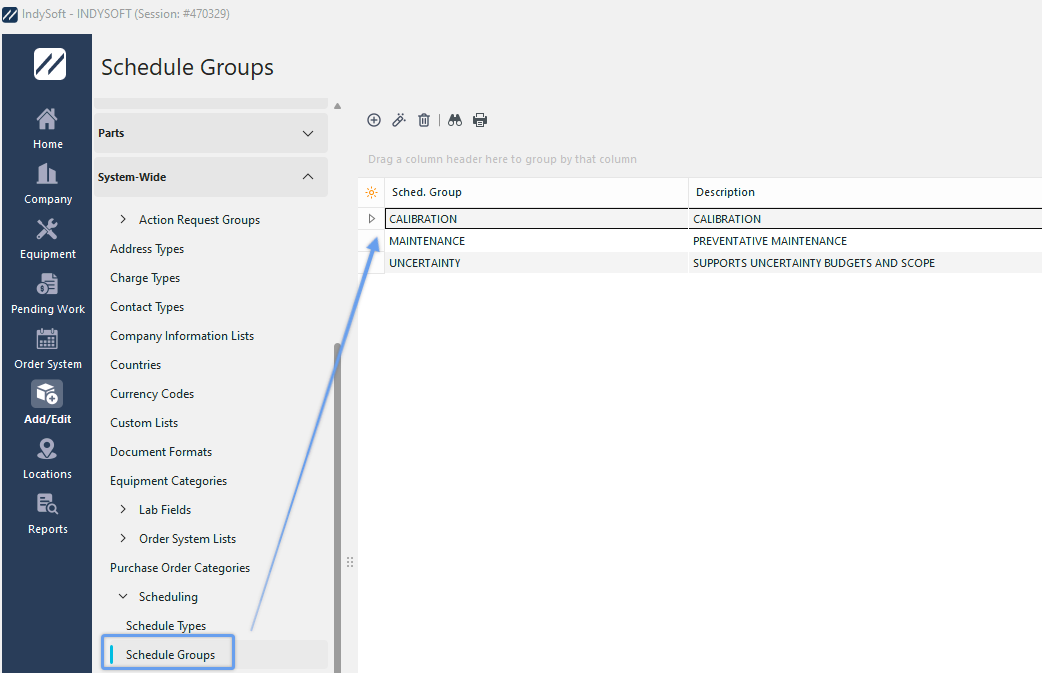
Task: Open Currency Codes list
Action: point(152,393)
